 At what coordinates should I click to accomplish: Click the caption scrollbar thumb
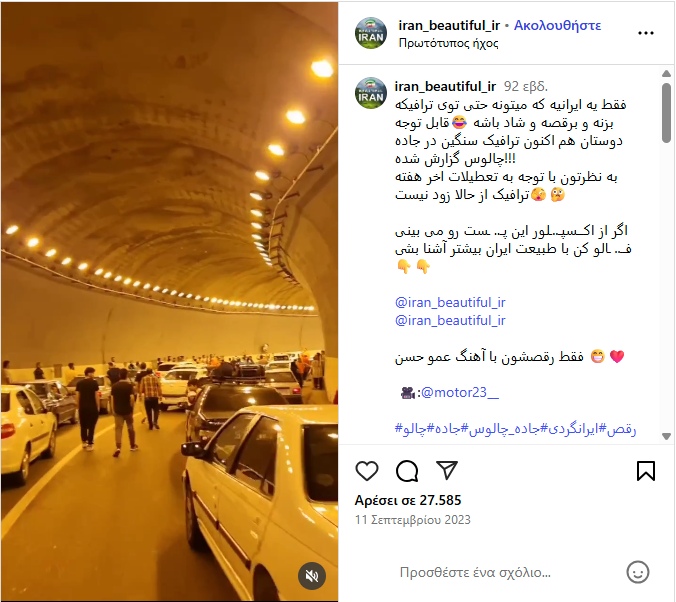pos(666,113)
